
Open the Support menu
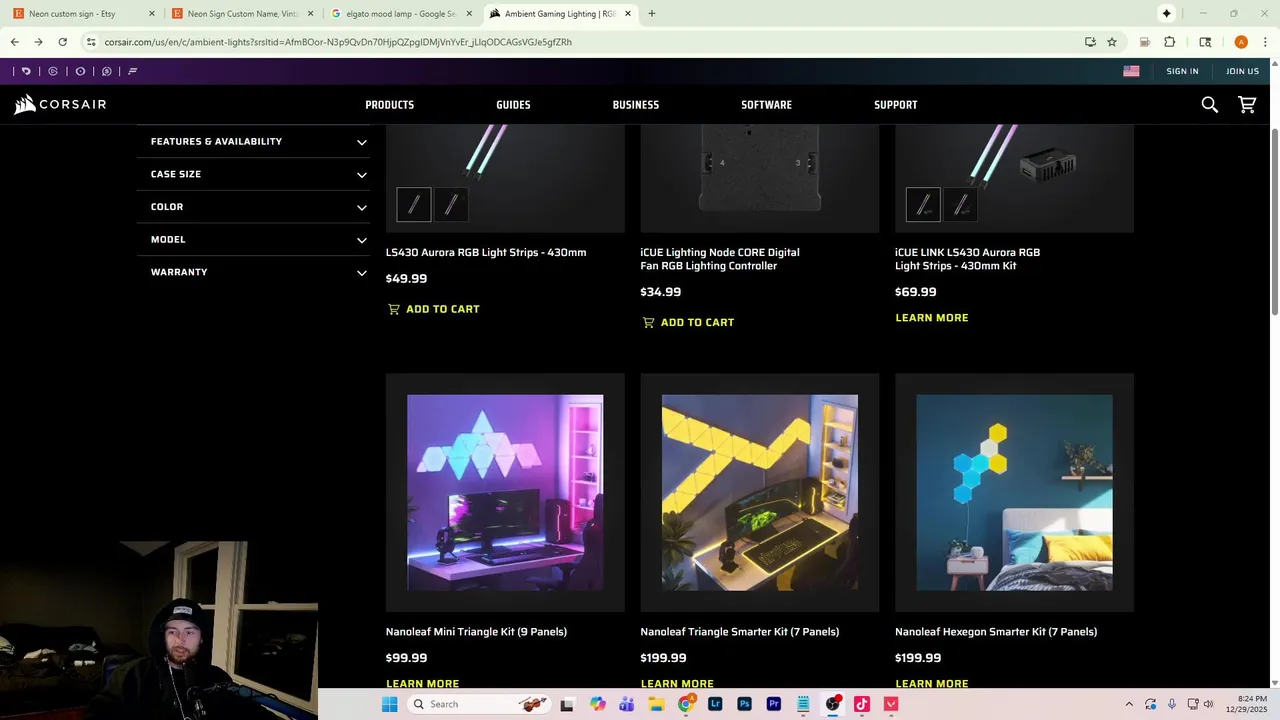896,105
